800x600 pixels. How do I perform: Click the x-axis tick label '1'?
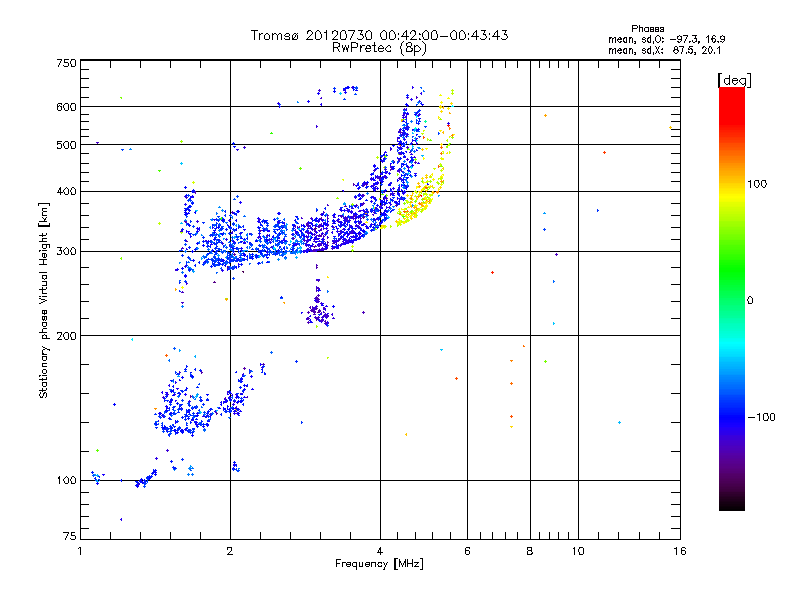point(80,551)
